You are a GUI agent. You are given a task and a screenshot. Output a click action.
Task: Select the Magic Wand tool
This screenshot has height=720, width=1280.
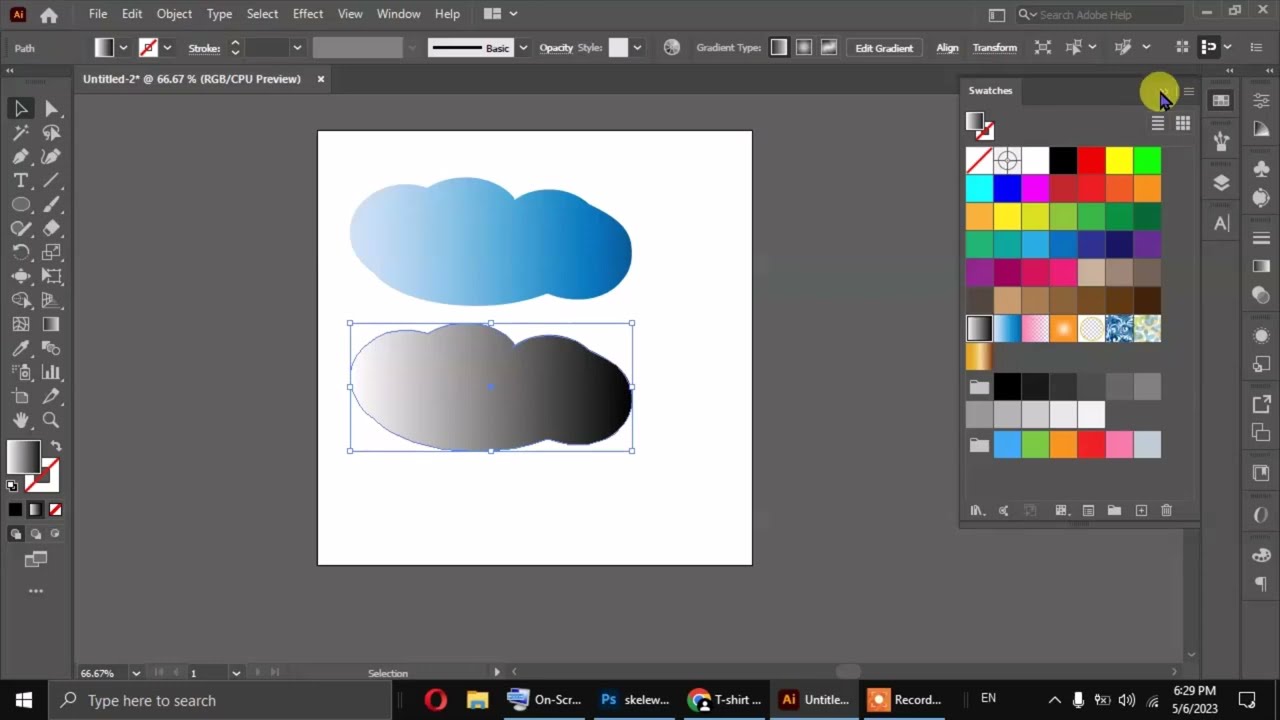[21, 132]
